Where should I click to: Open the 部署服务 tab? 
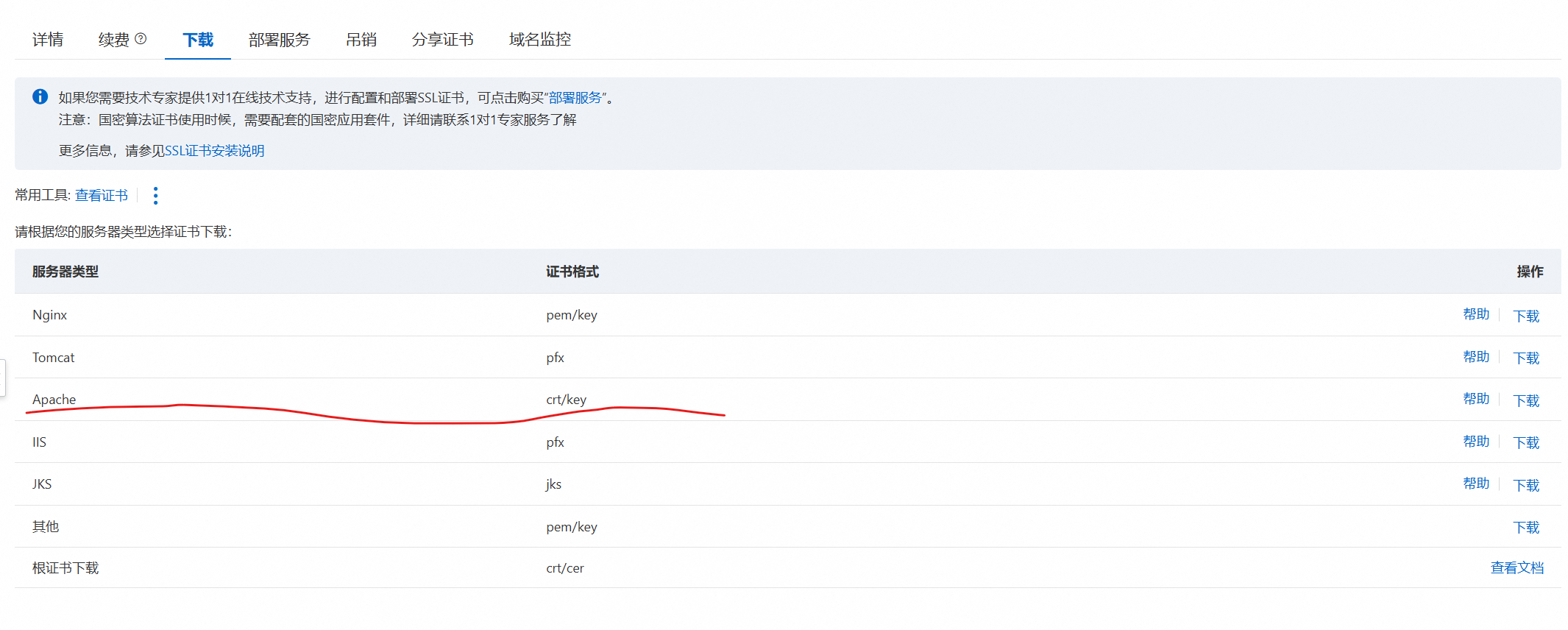tap(279, 40)
